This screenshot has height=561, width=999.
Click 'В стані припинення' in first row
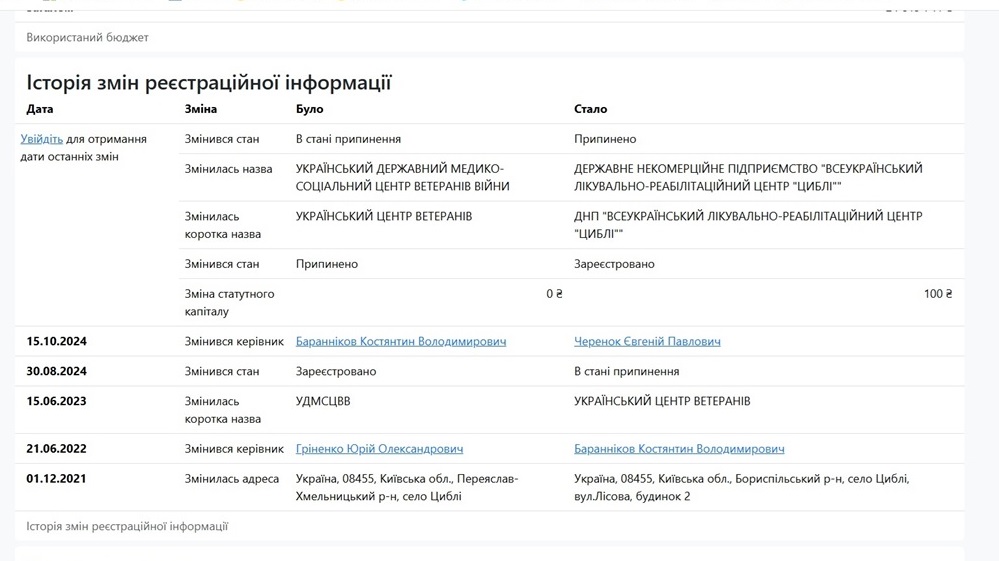point(349,139)
